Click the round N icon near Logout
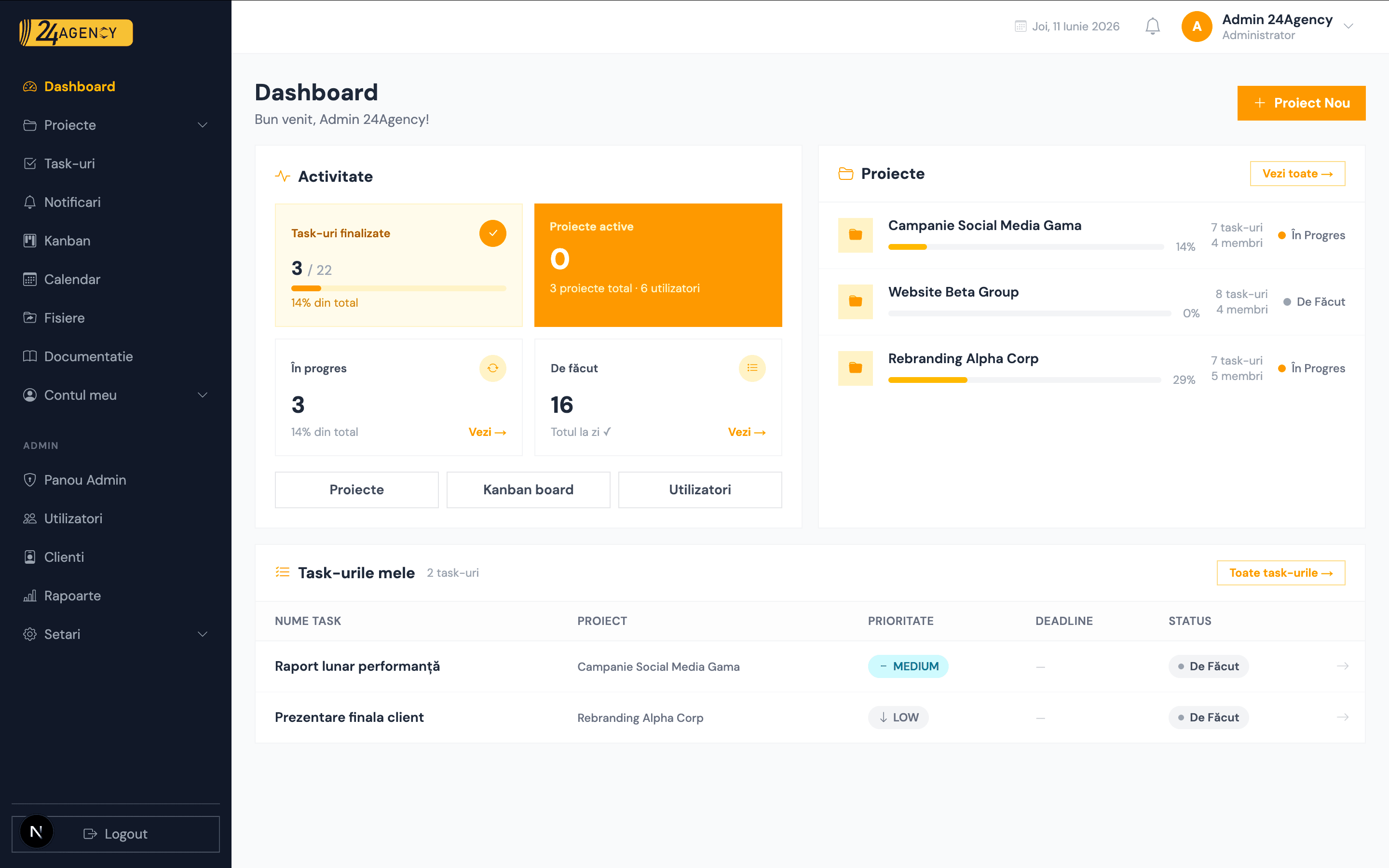Image resolution: width=1389 pixels, height=868 pixels. [36, 832]
